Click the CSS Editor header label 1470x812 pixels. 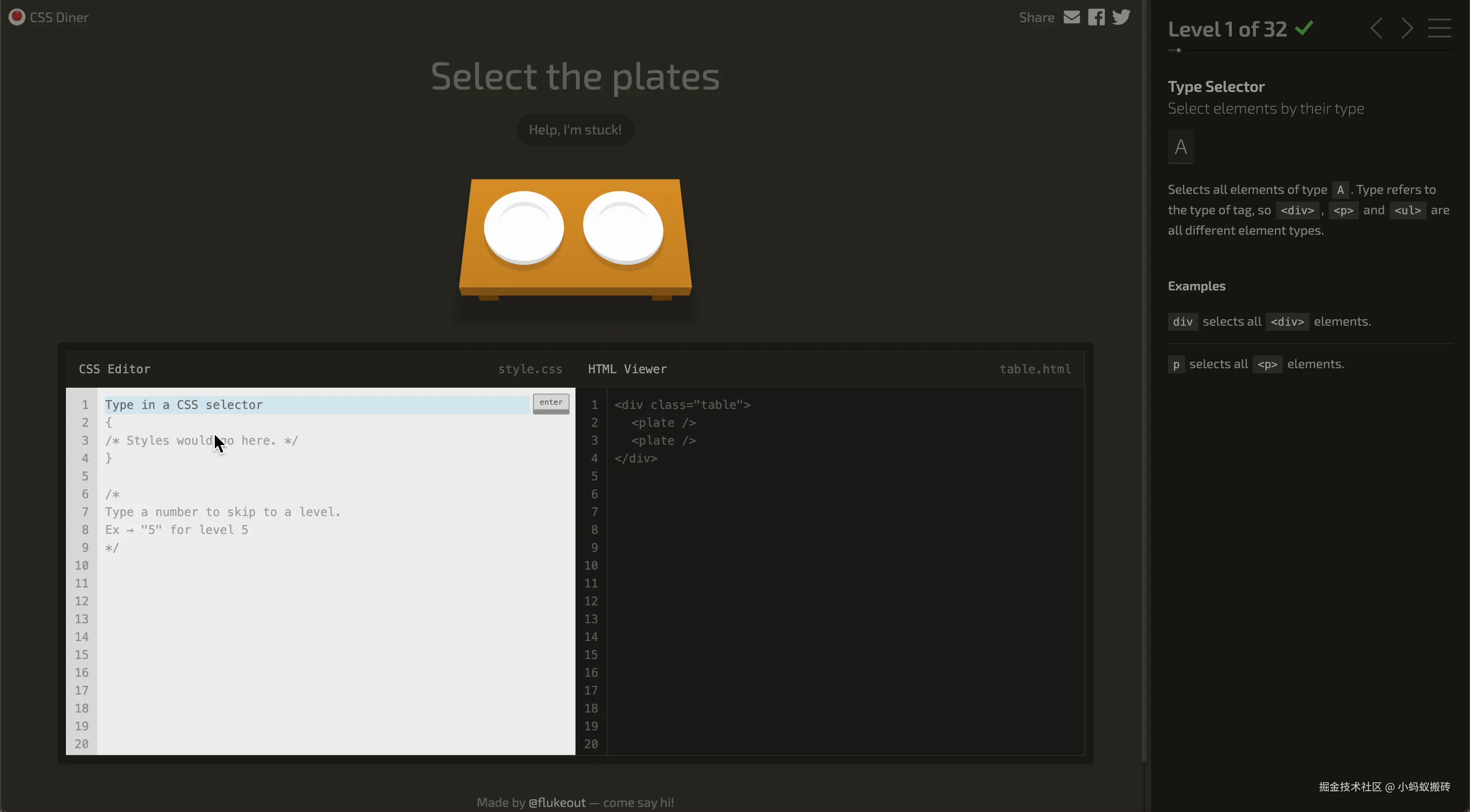point(115,369)
